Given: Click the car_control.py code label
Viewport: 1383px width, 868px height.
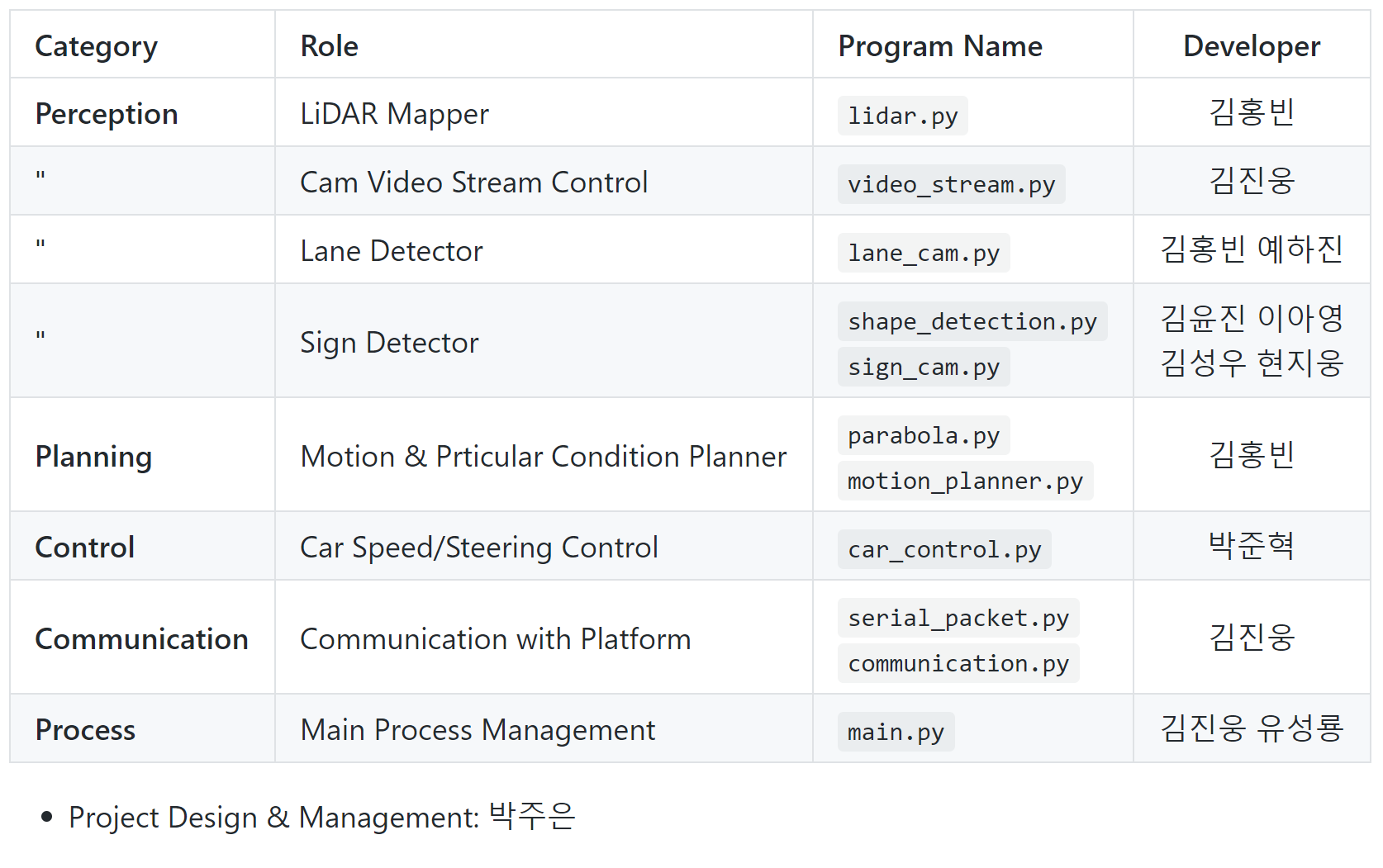Looking at the screenshot, I should tap(944, 549).
